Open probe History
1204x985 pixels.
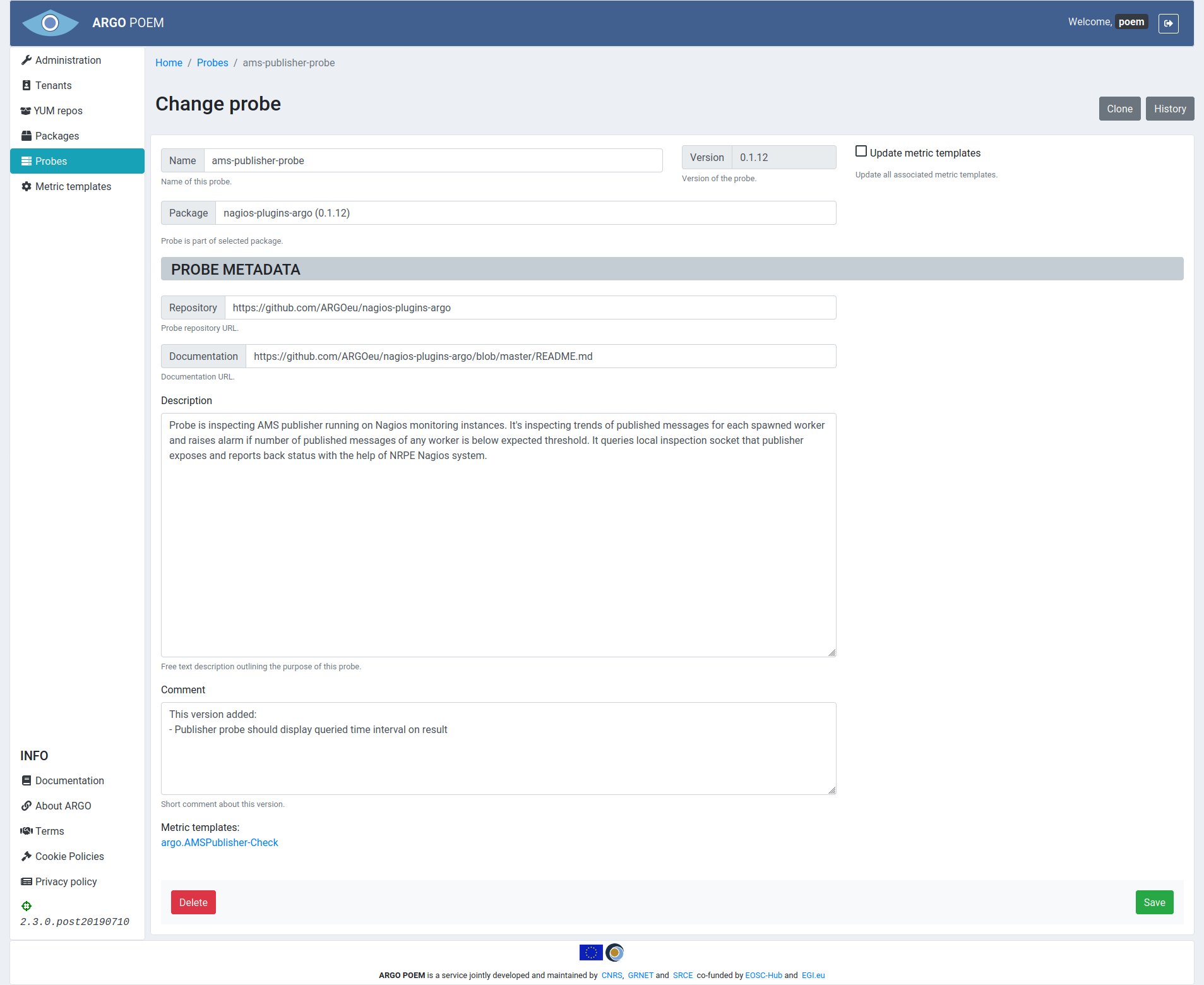click(x=1170, y=109)
